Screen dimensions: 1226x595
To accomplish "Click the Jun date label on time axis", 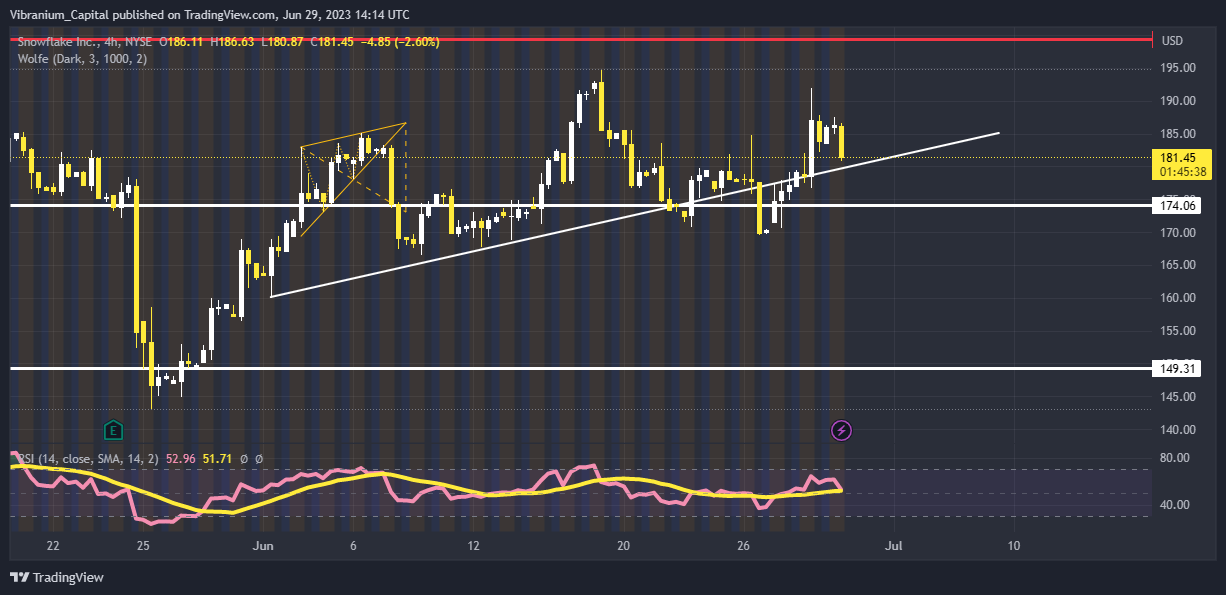I will pos(264,546).
